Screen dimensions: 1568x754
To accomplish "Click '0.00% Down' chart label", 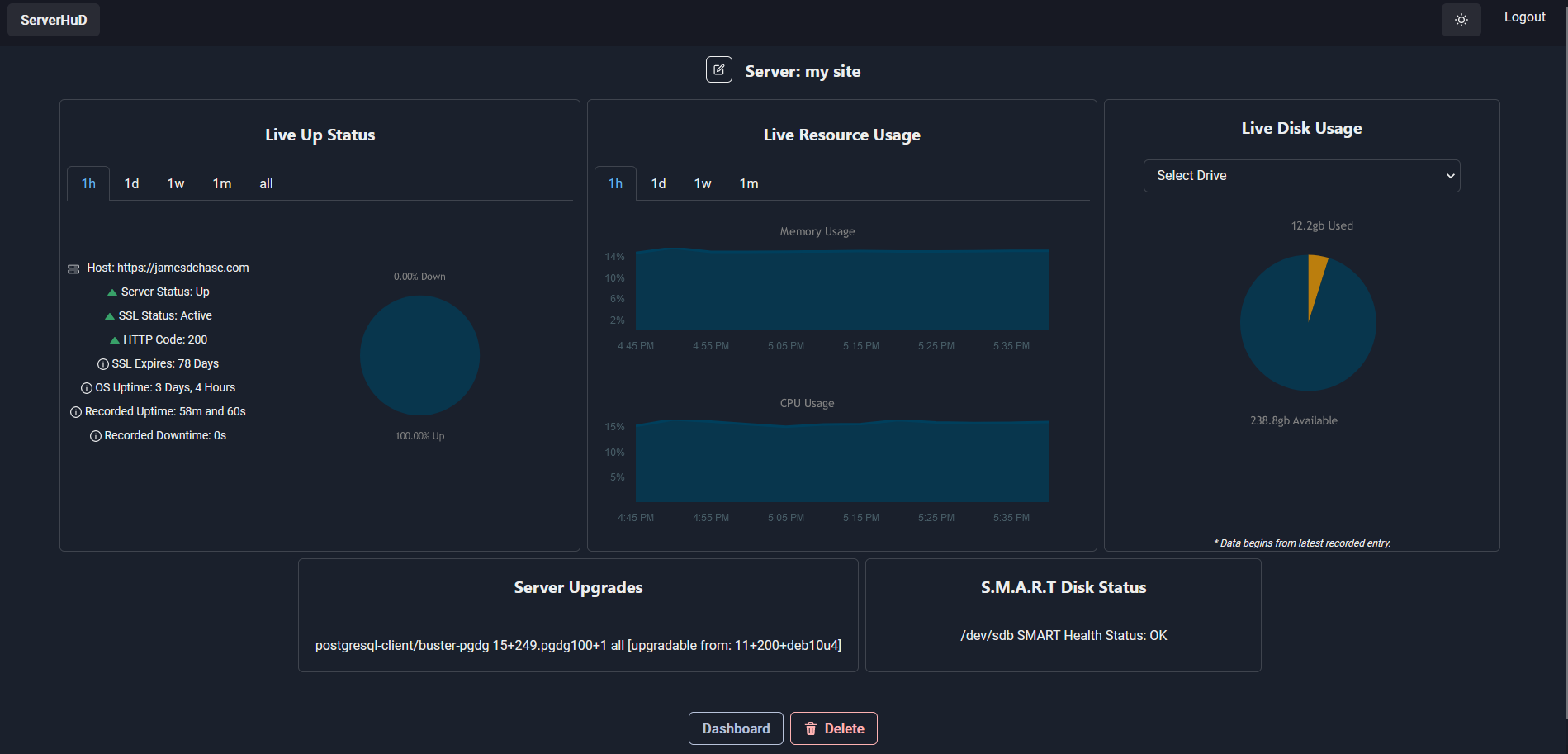I will [x=419, y=277].
